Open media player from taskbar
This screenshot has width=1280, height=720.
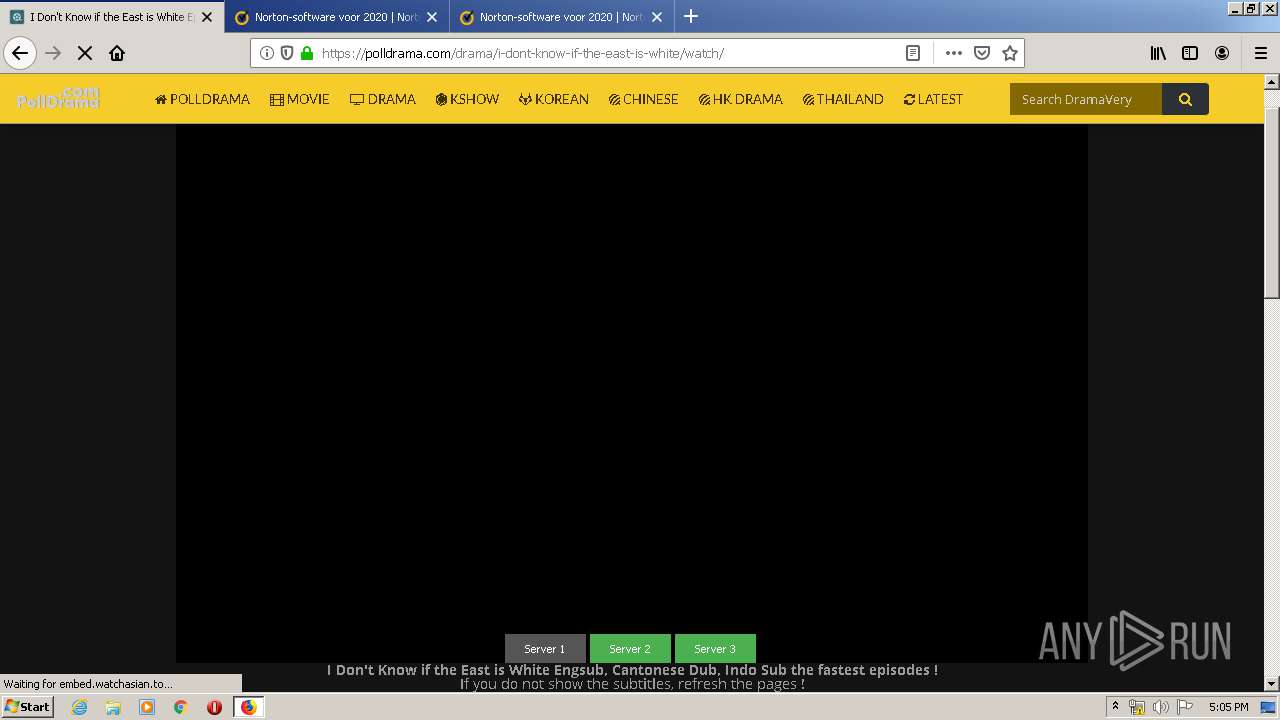click(x=147, y=707)
